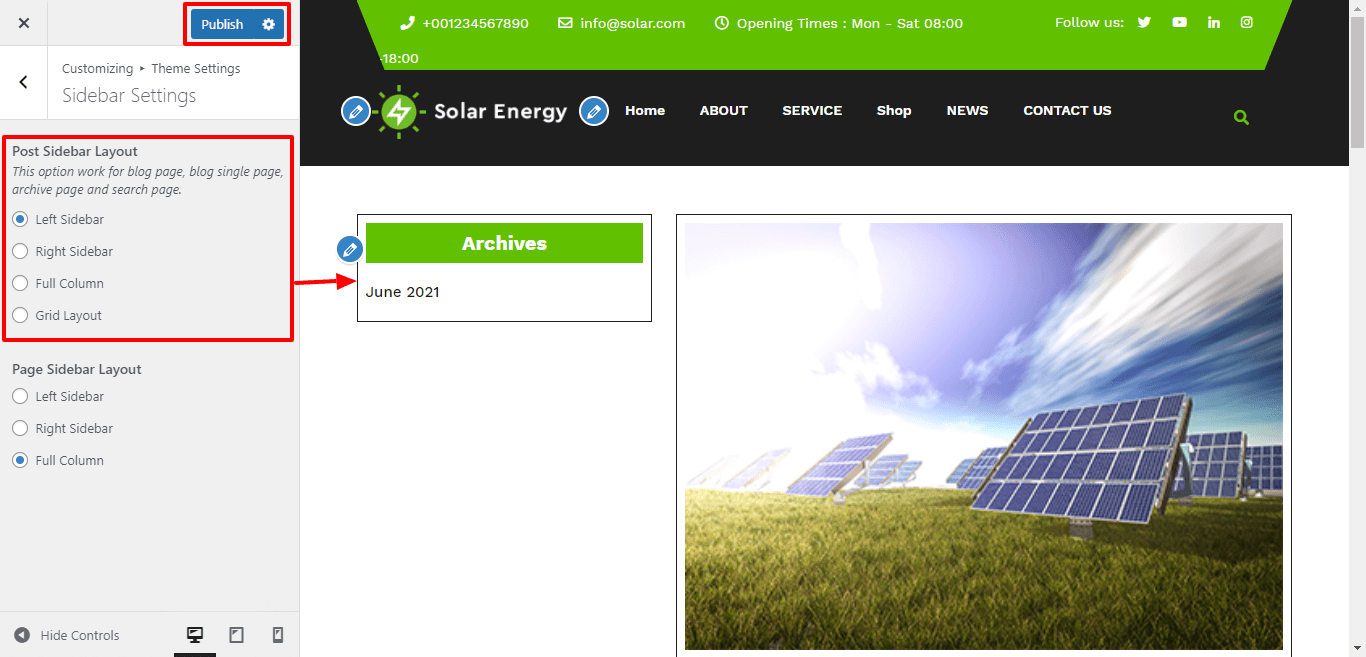
Task: Click edit pencil left of site logo
Action: tap(355, 111)
